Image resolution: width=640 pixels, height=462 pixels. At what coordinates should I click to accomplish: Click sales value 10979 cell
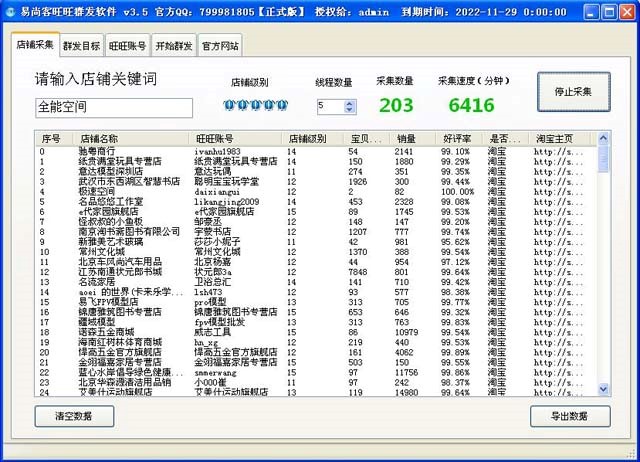tap(407, 332)
